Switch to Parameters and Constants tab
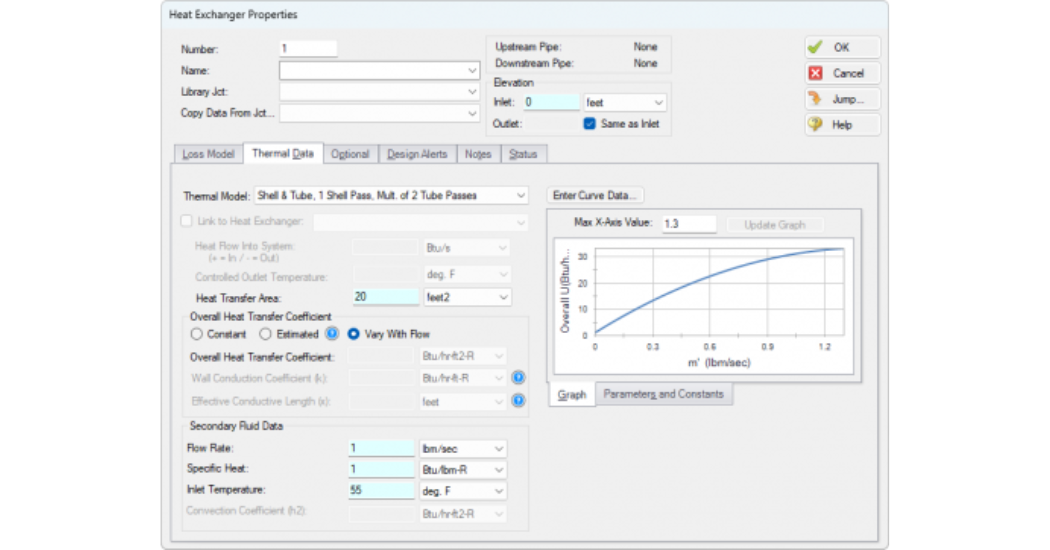The height and width of the screenshot is (550, 1050). (x=663, y=395)
